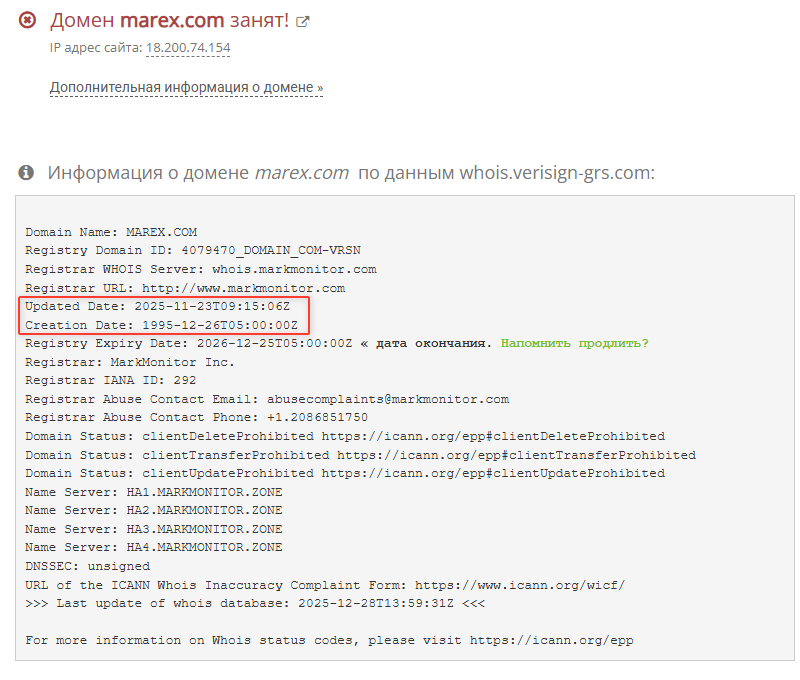This screenshot has width=800, height=680.
Task: Open marex.com via external link icon
Action: 303,21
